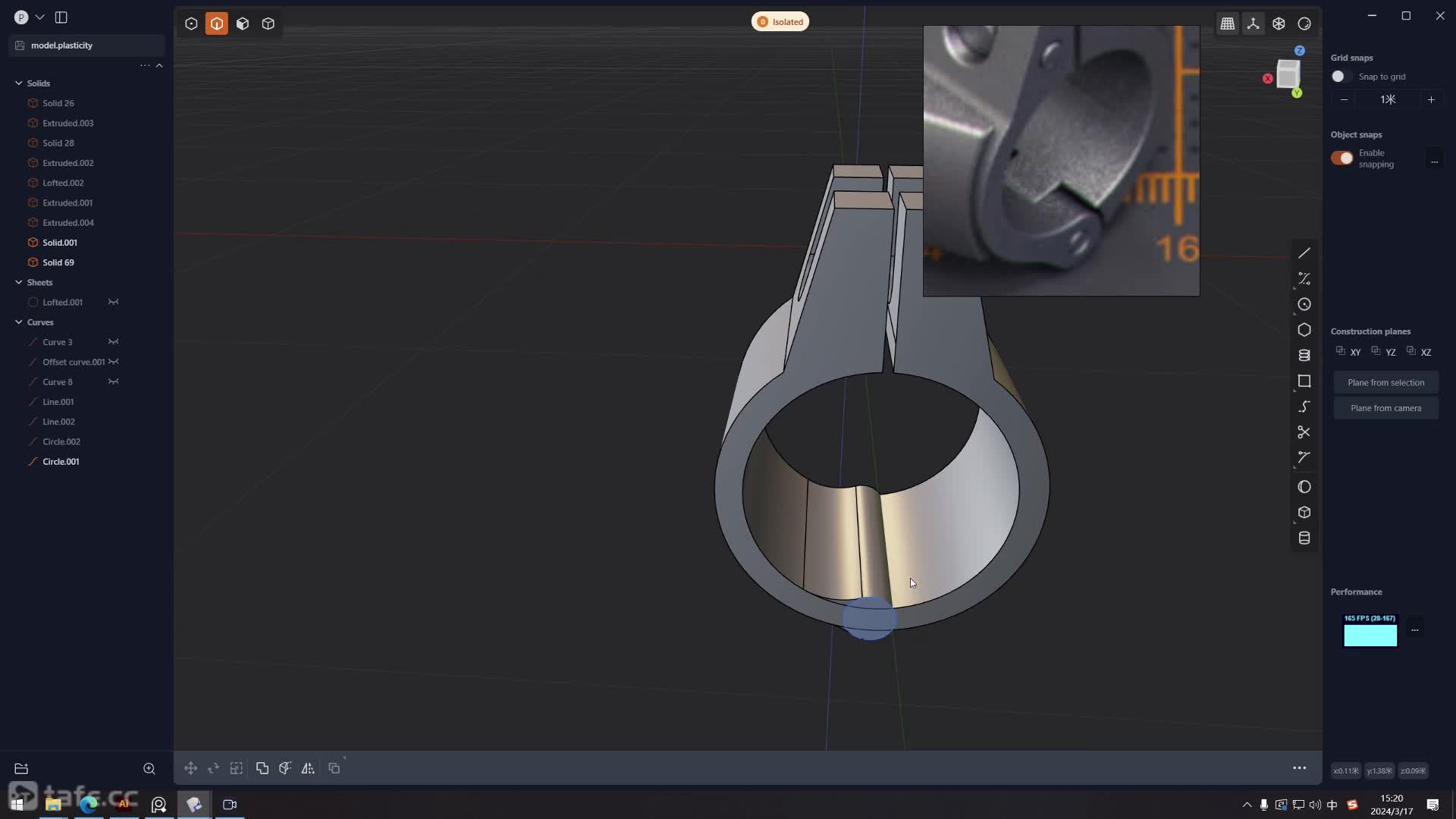This screenshot has width=1456, height=819.
Task: Collapse outliner with the up chevron
Action: (159, 65)
